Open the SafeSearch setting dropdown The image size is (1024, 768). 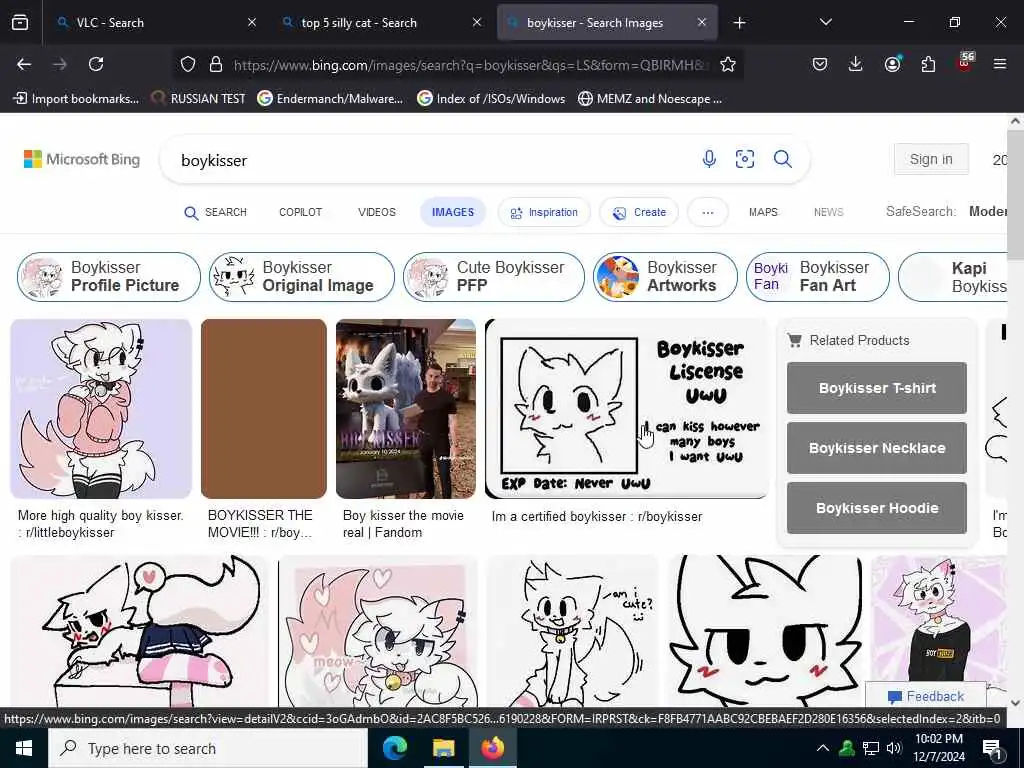pos(947,212)
